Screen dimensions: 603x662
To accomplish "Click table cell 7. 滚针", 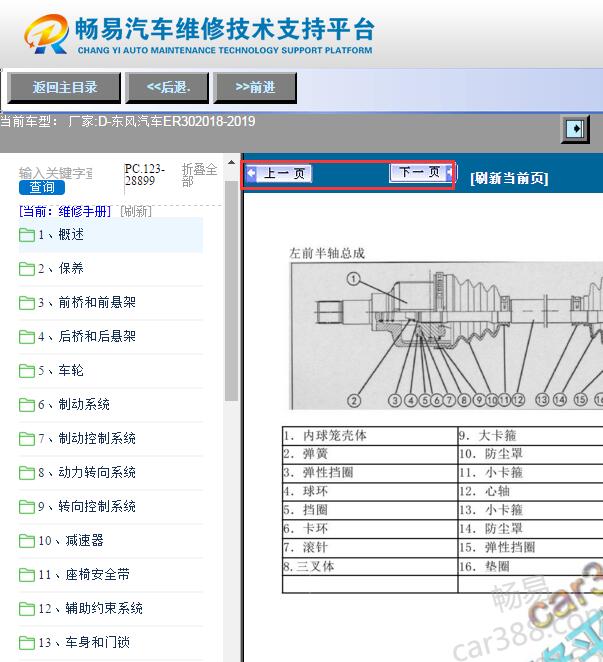I will 370,547.
